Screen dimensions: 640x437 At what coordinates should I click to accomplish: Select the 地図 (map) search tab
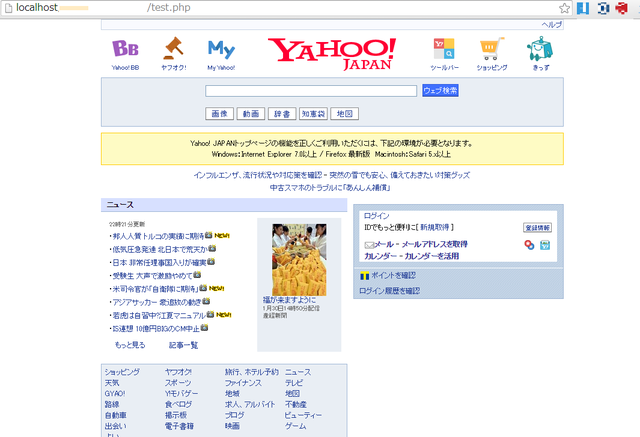(x=344, y=114)
